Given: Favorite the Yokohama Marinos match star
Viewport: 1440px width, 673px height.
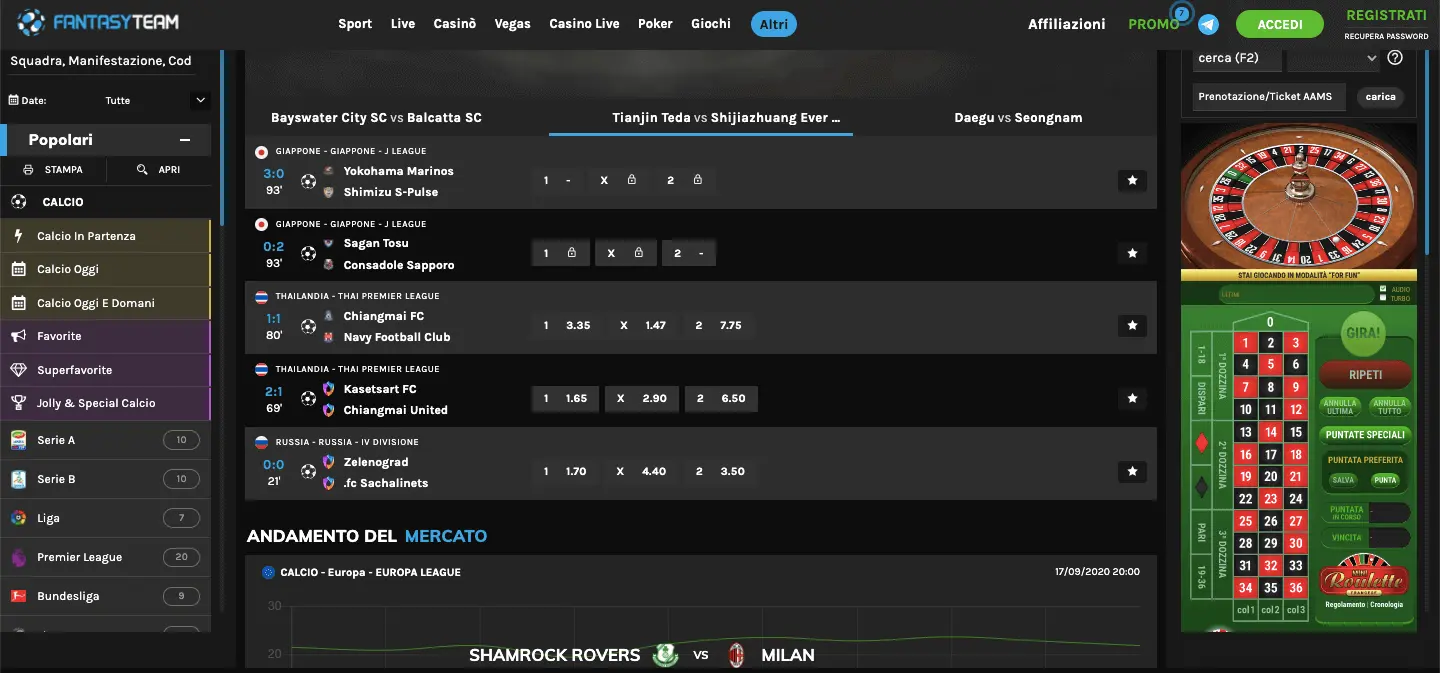Looking at the screenshot, I should coord(1132,181).
